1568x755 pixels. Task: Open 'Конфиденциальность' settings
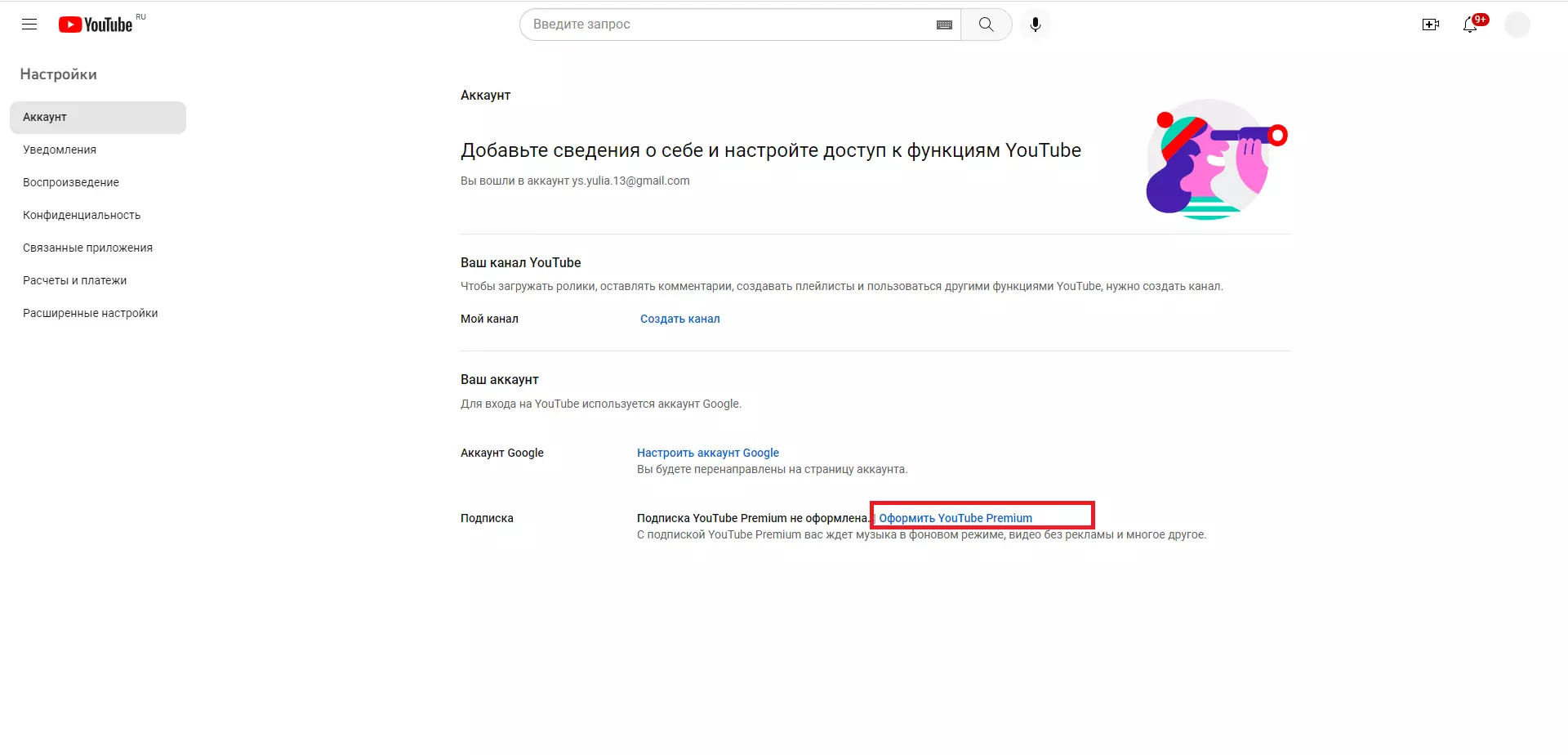click(x=98, y=215)
